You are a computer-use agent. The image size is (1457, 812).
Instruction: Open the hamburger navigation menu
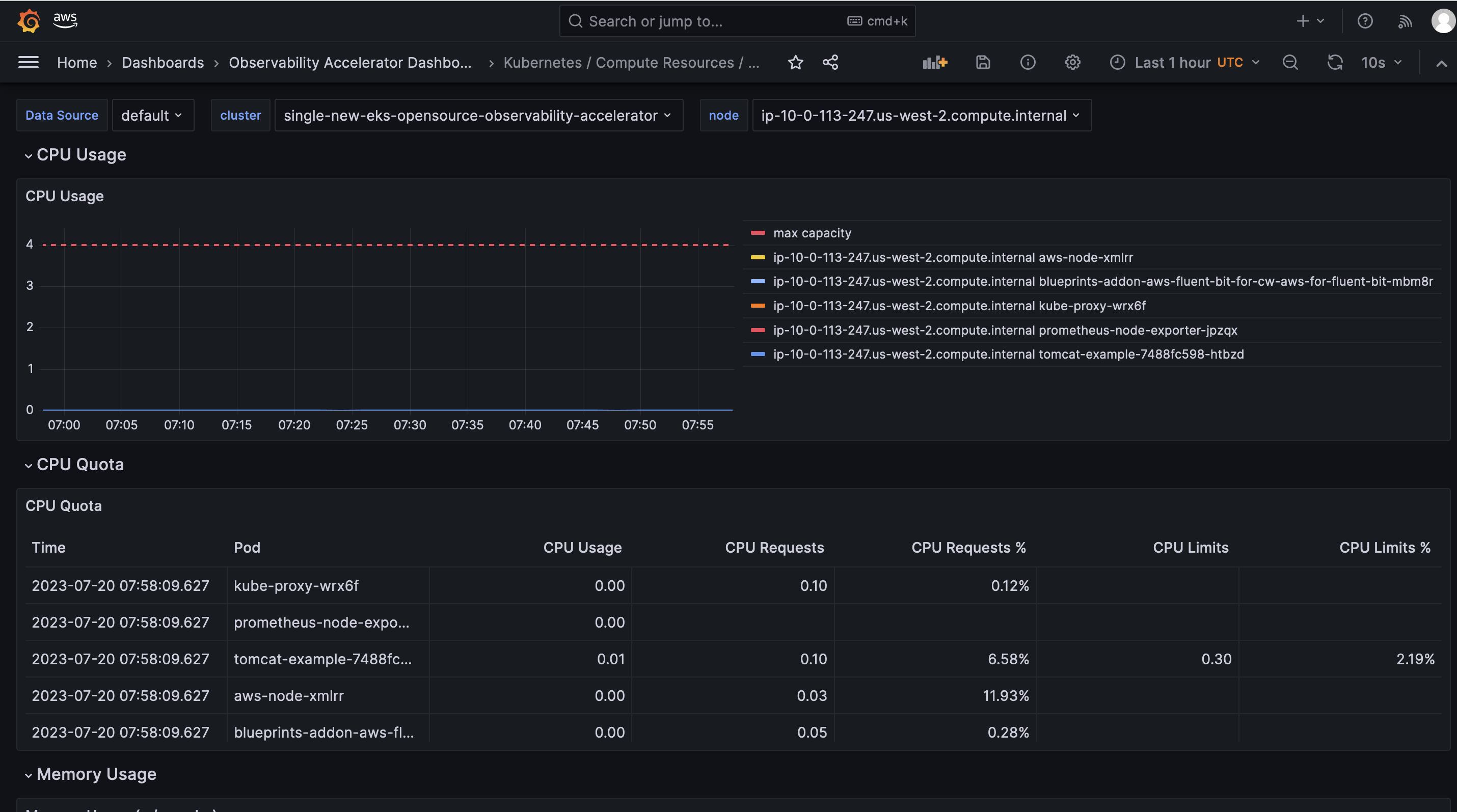pyautogui.click(x=29, y=62)
